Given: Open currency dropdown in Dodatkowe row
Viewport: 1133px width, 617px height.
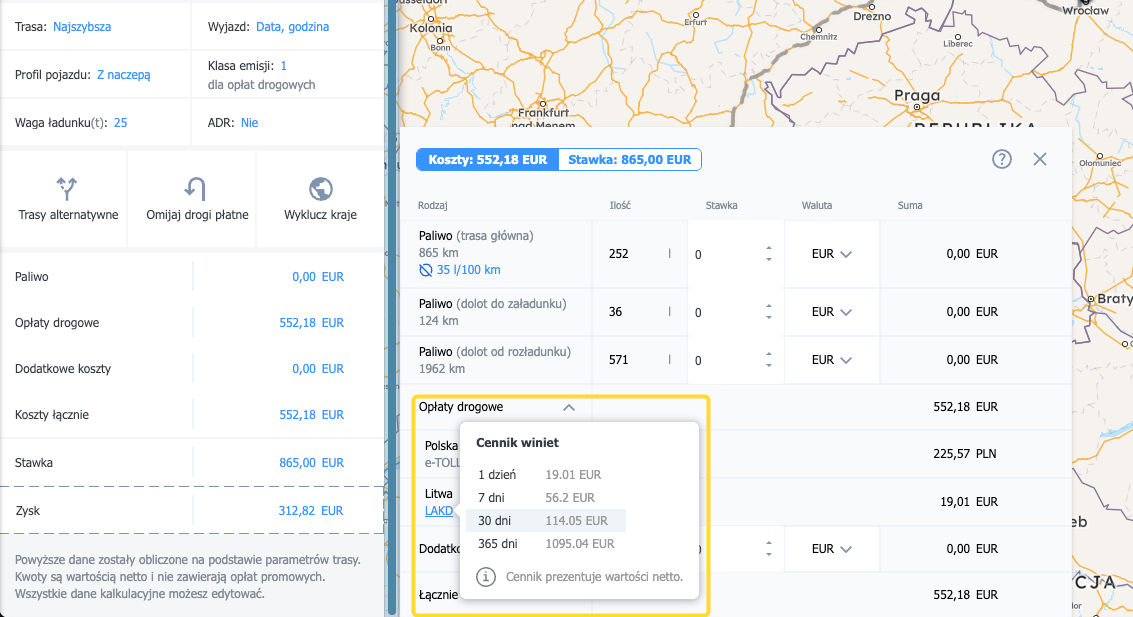Looking at the screenshot, I should coord(831,549).
